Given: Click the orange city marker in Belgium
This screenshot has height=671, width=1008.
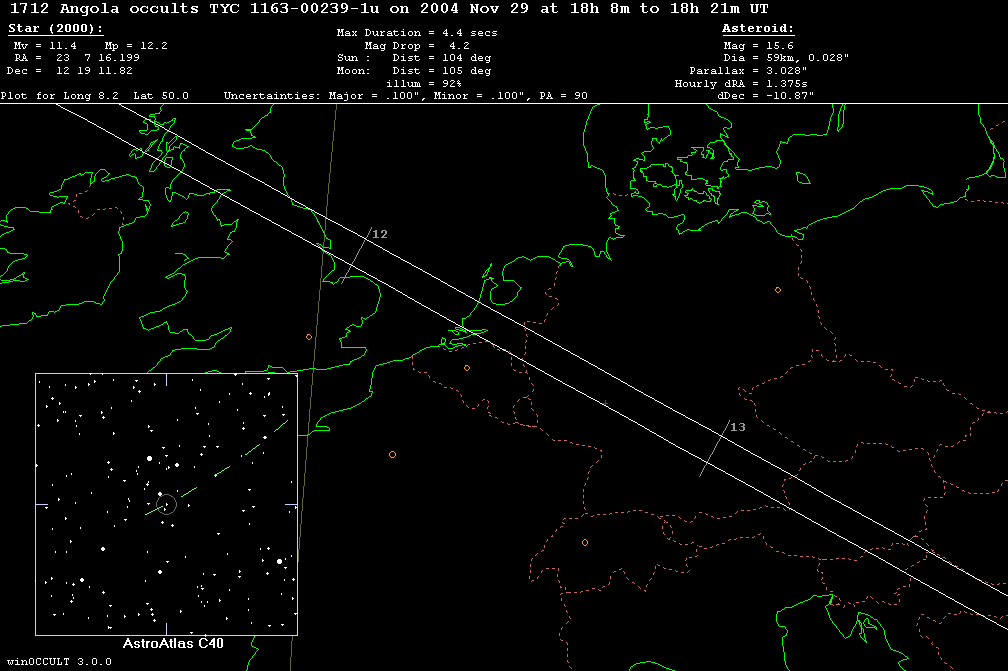Looking at the screenshot, I should (467, 368).
